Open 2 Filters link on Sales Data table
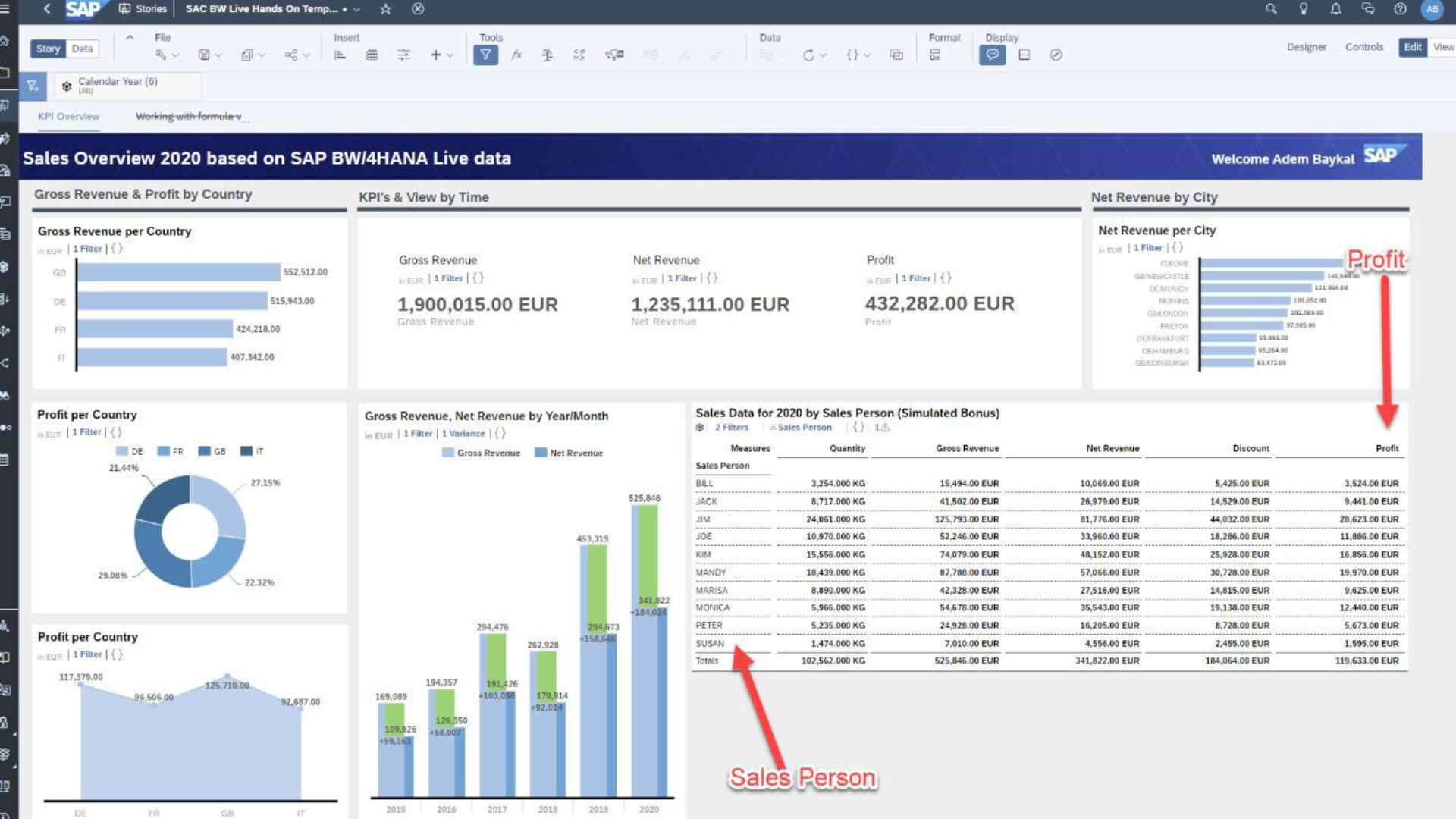 731,428
